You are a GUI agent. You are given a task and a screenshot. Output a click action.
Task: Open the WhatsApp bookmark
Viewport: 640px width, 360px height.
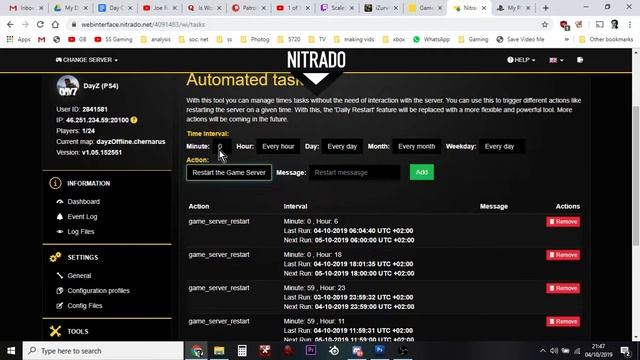click(x=431, y=40)
